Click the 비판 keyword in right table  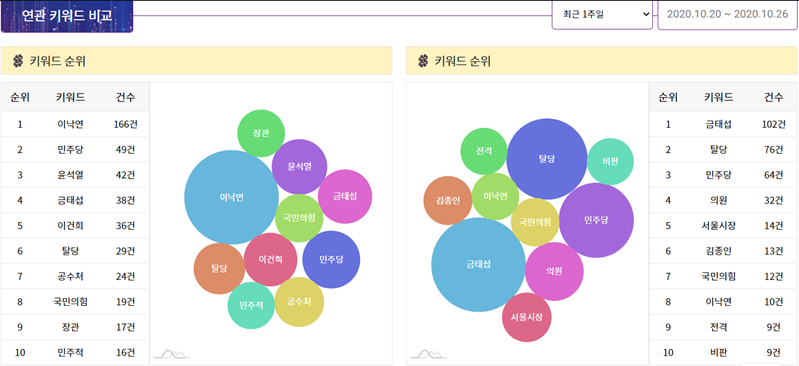pyautogui.click(x=718, y=352)
